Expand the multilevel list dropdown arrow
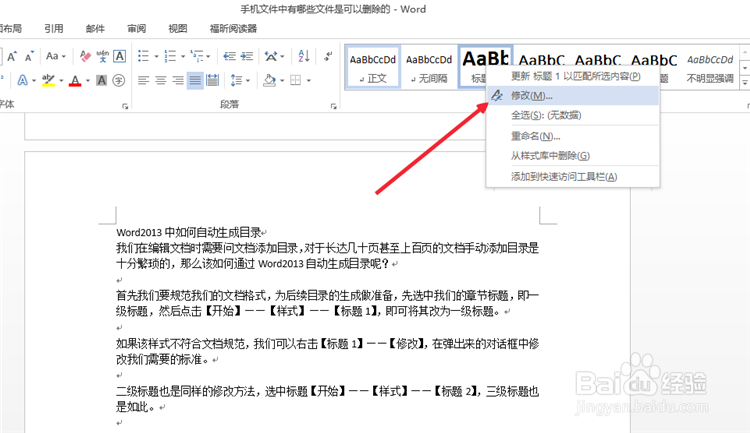 [209, 57]
